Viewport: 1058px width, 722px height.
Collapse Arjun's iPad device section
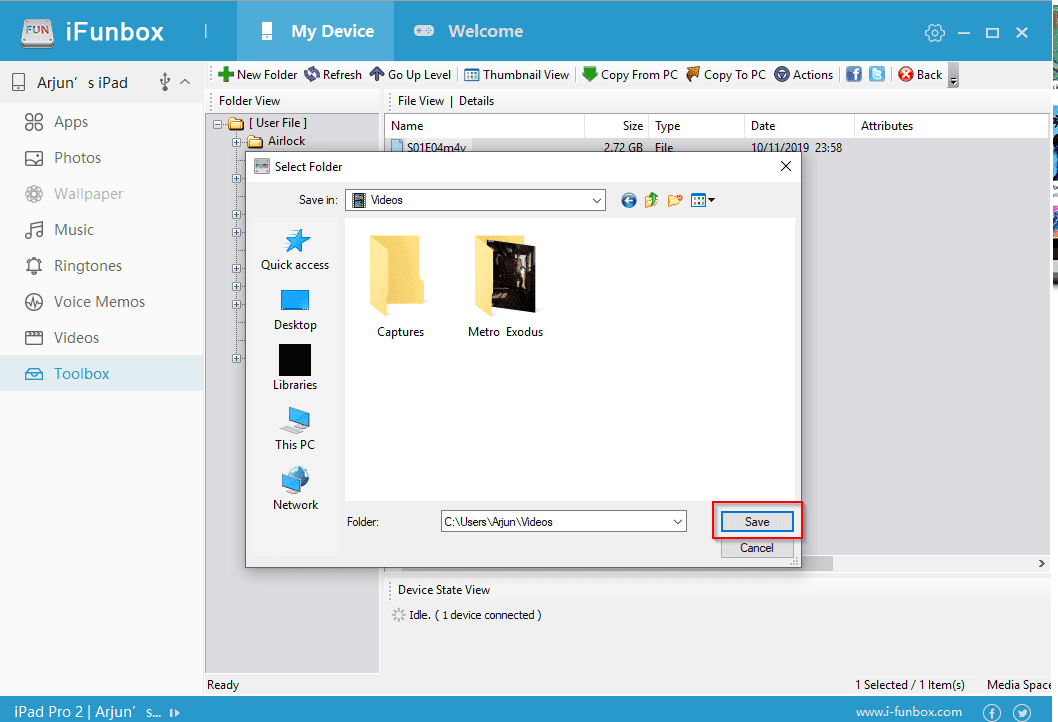click(185, 82)
